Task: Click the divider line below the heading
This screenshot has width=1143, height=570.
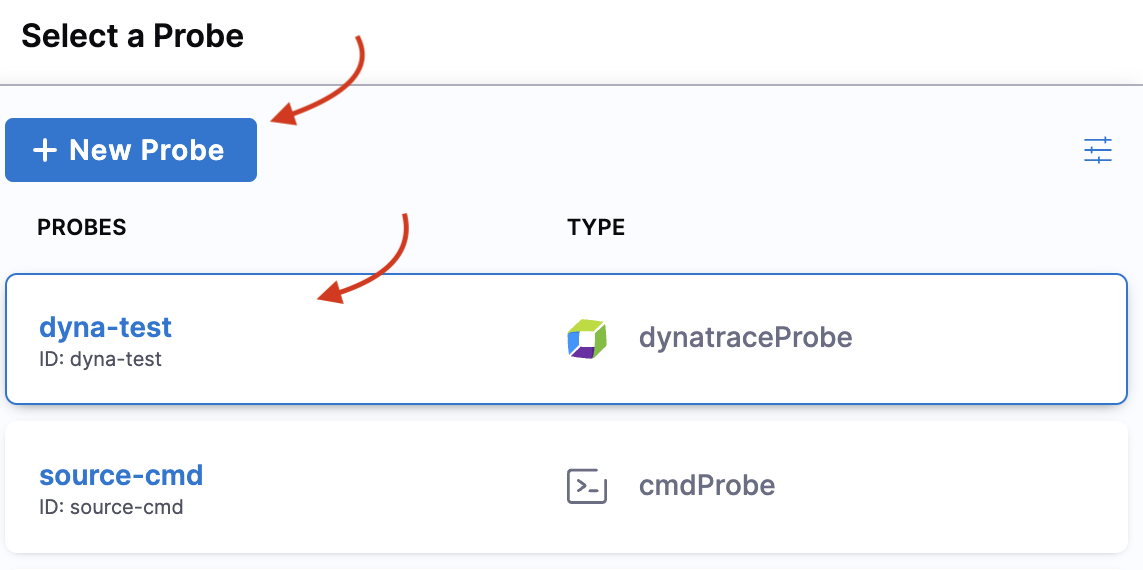Action: coord(571,85)
